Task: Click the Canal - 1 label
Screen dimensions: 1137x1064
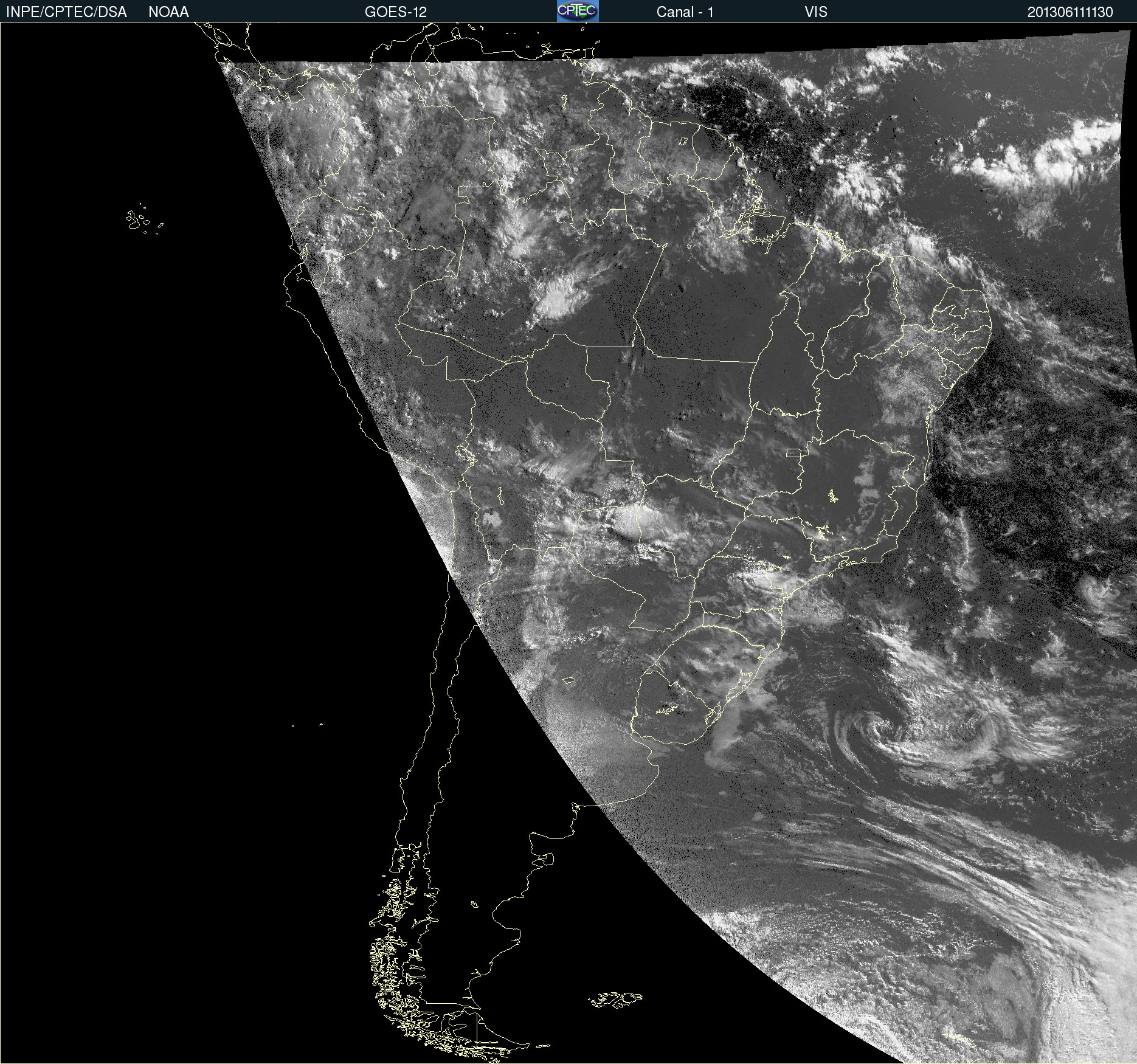Action: [x=685, y=12]
